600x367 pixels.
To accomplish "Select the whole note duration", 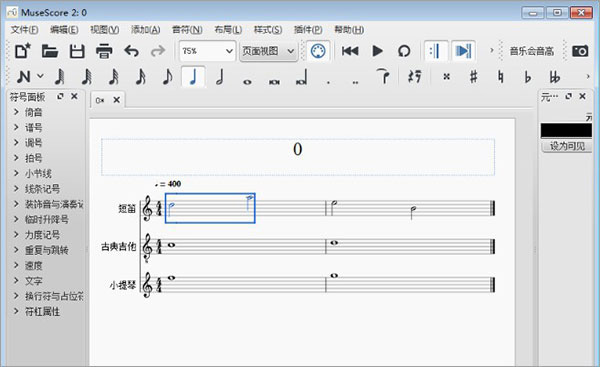I will tap(247, 82).
